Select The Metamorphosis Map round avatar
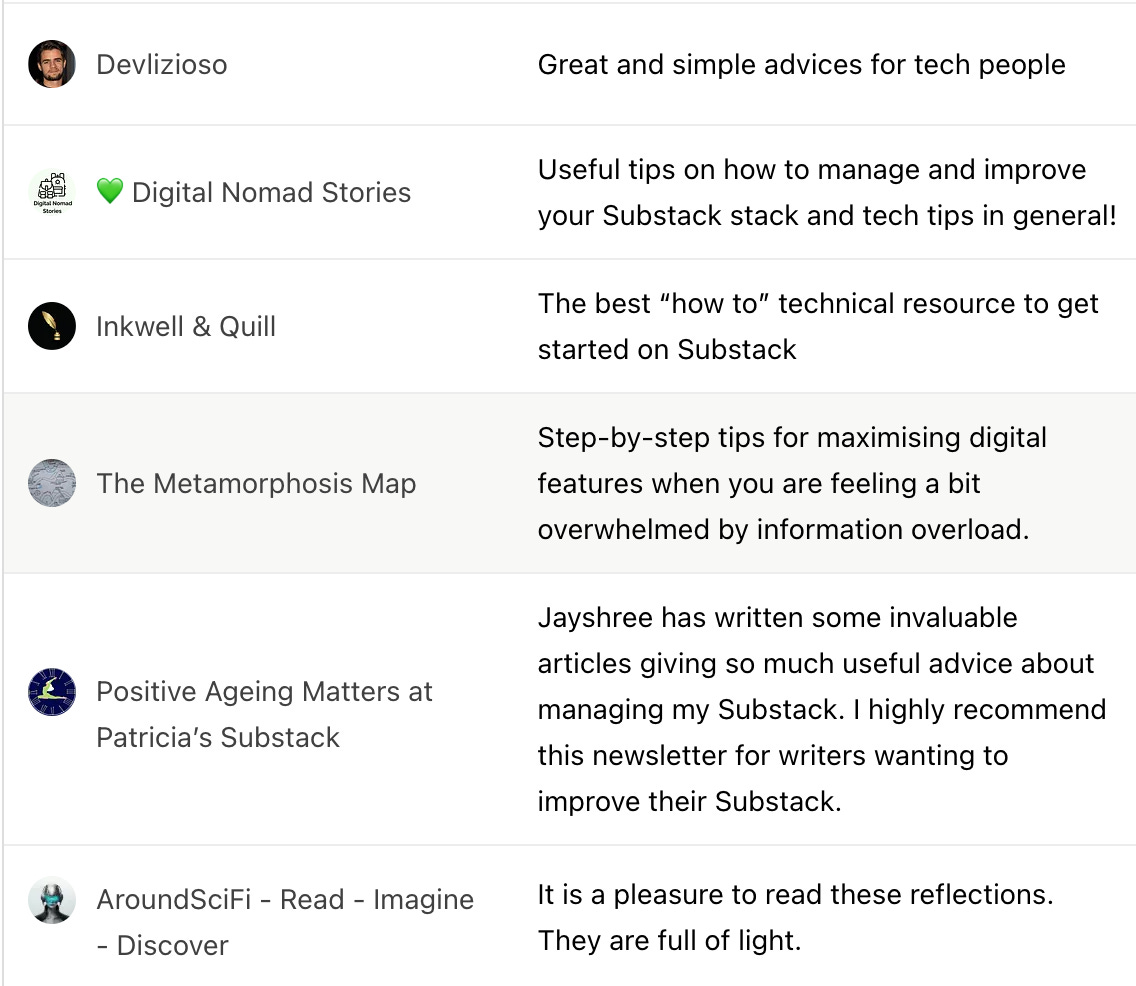The width and height of the screenshot is (1136, 986). [51, 483]
